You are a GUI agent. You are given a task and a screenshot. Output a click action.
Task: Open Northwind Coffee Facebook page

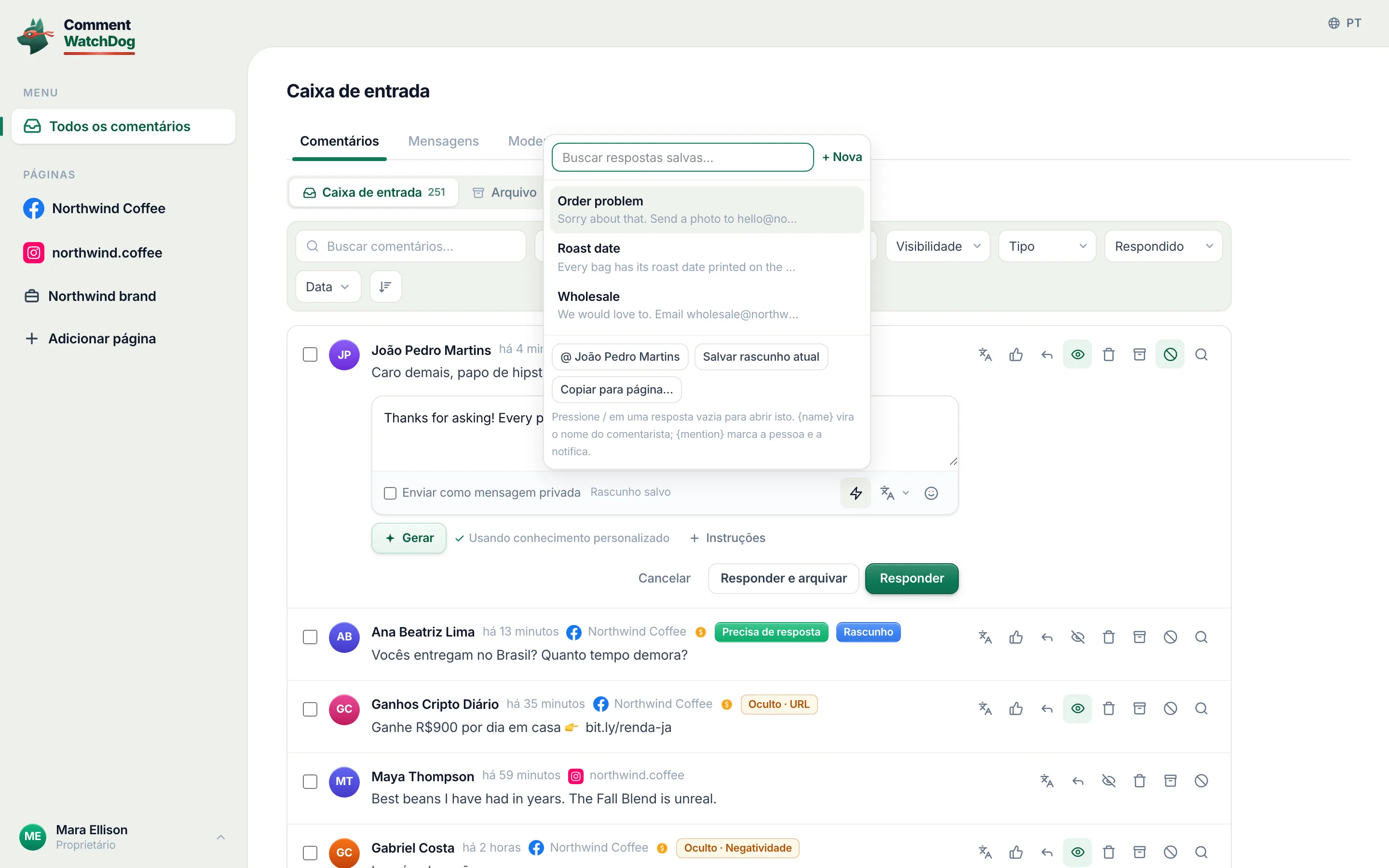click(94, 208)
